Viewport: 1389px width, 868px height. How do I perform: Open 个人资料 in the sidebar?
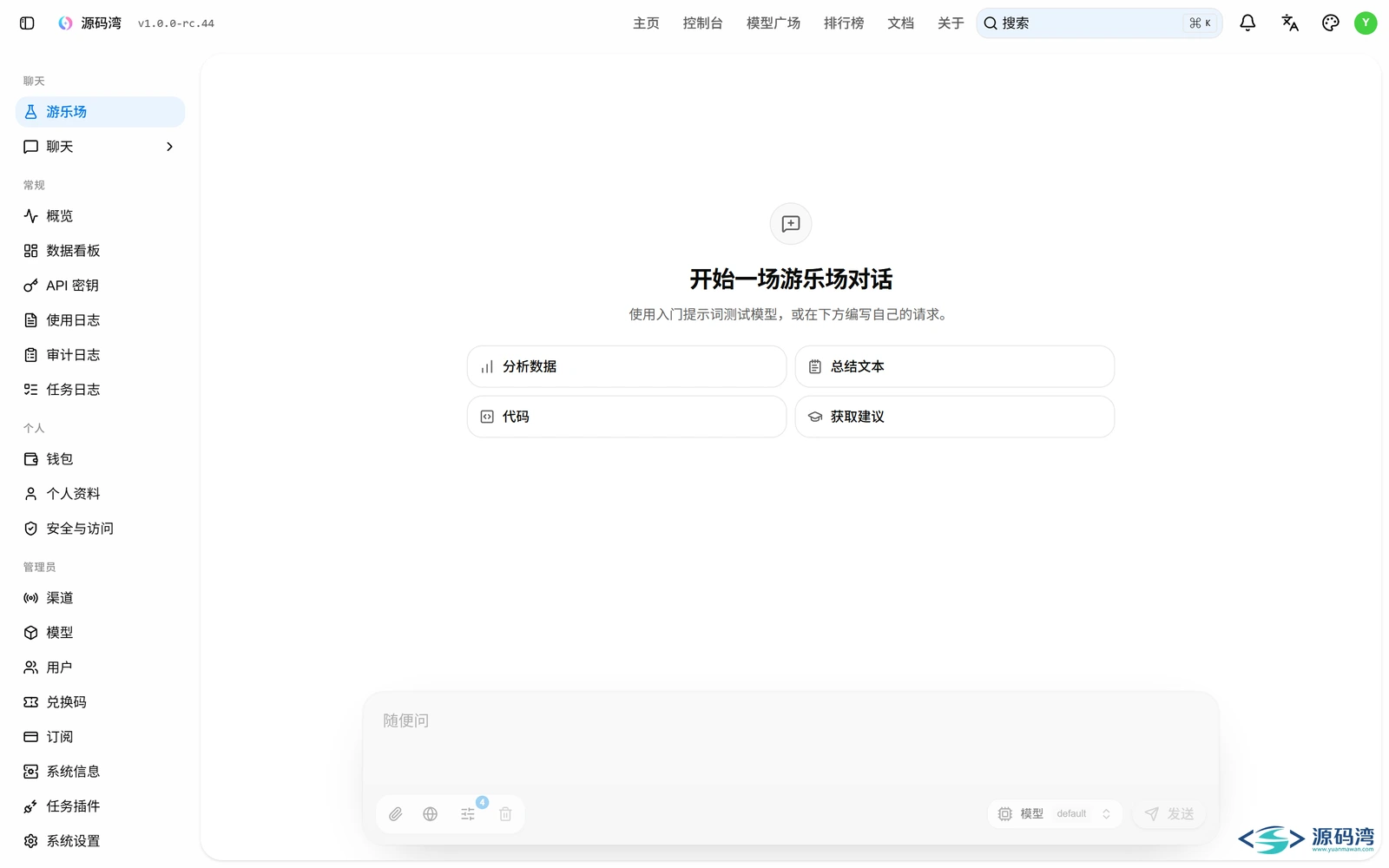[x=101, y=494]
